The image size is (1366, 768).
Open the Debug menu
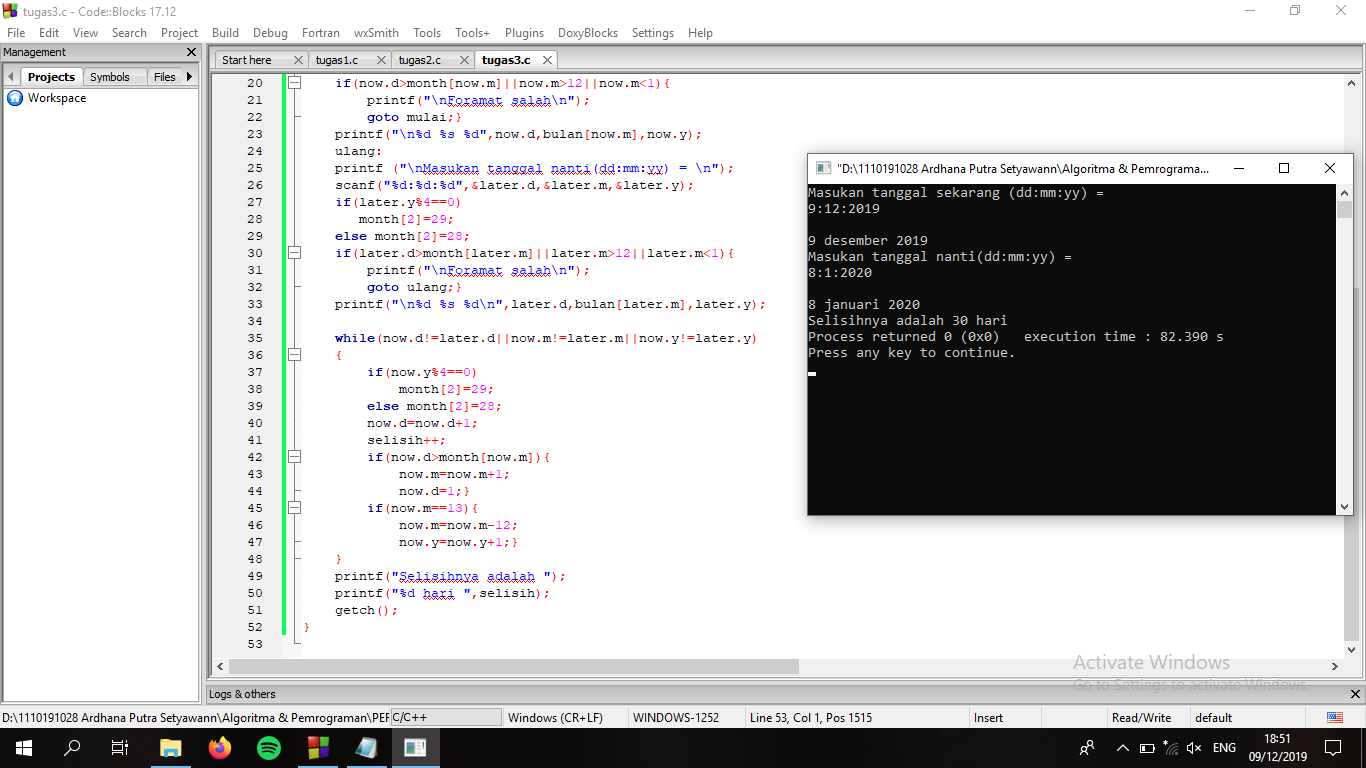(x=270, y=33)
